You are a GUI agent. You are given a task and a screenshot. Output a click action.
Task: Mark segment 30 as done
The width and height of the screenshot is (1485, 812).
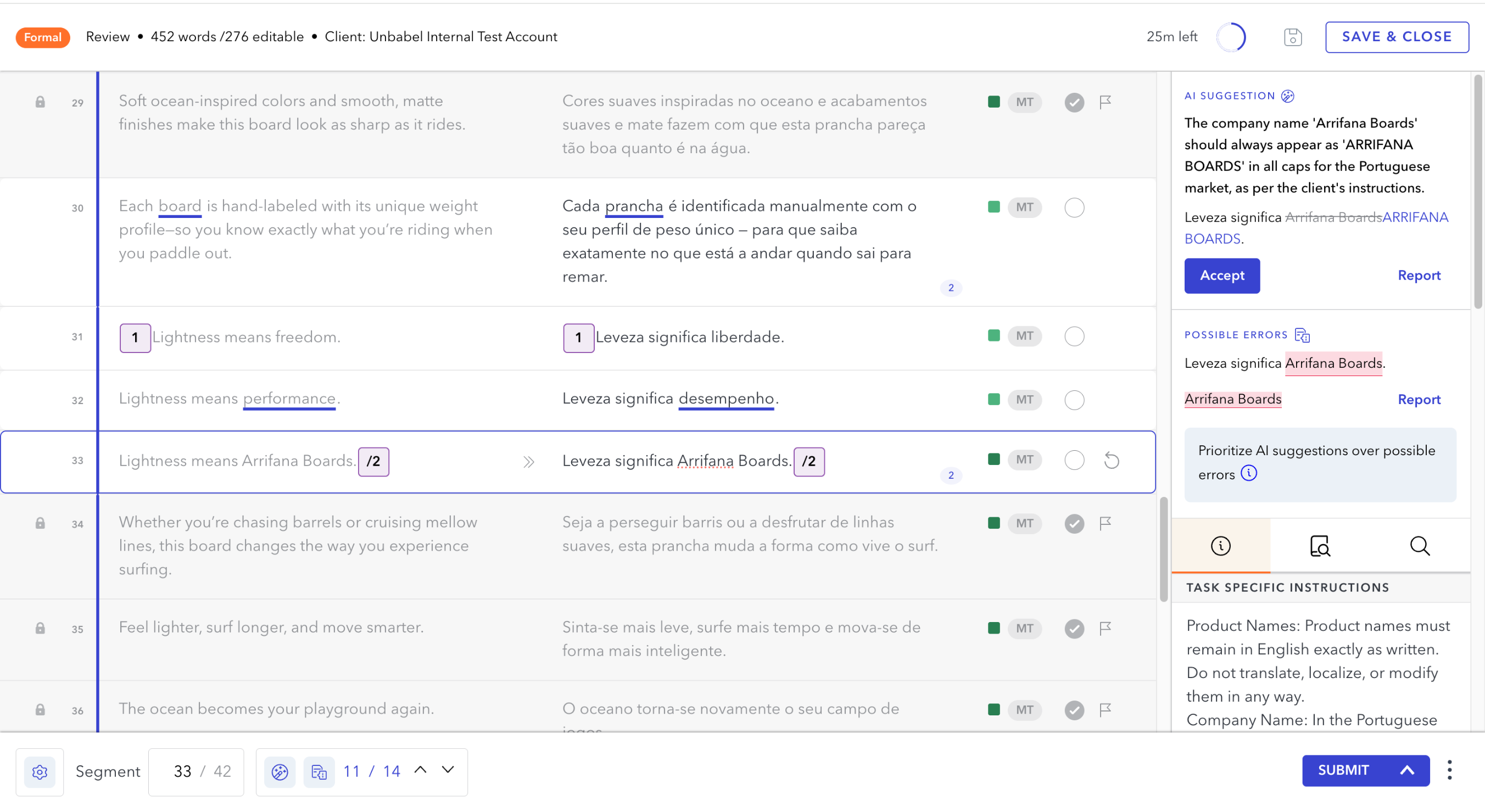[1074, 208]
